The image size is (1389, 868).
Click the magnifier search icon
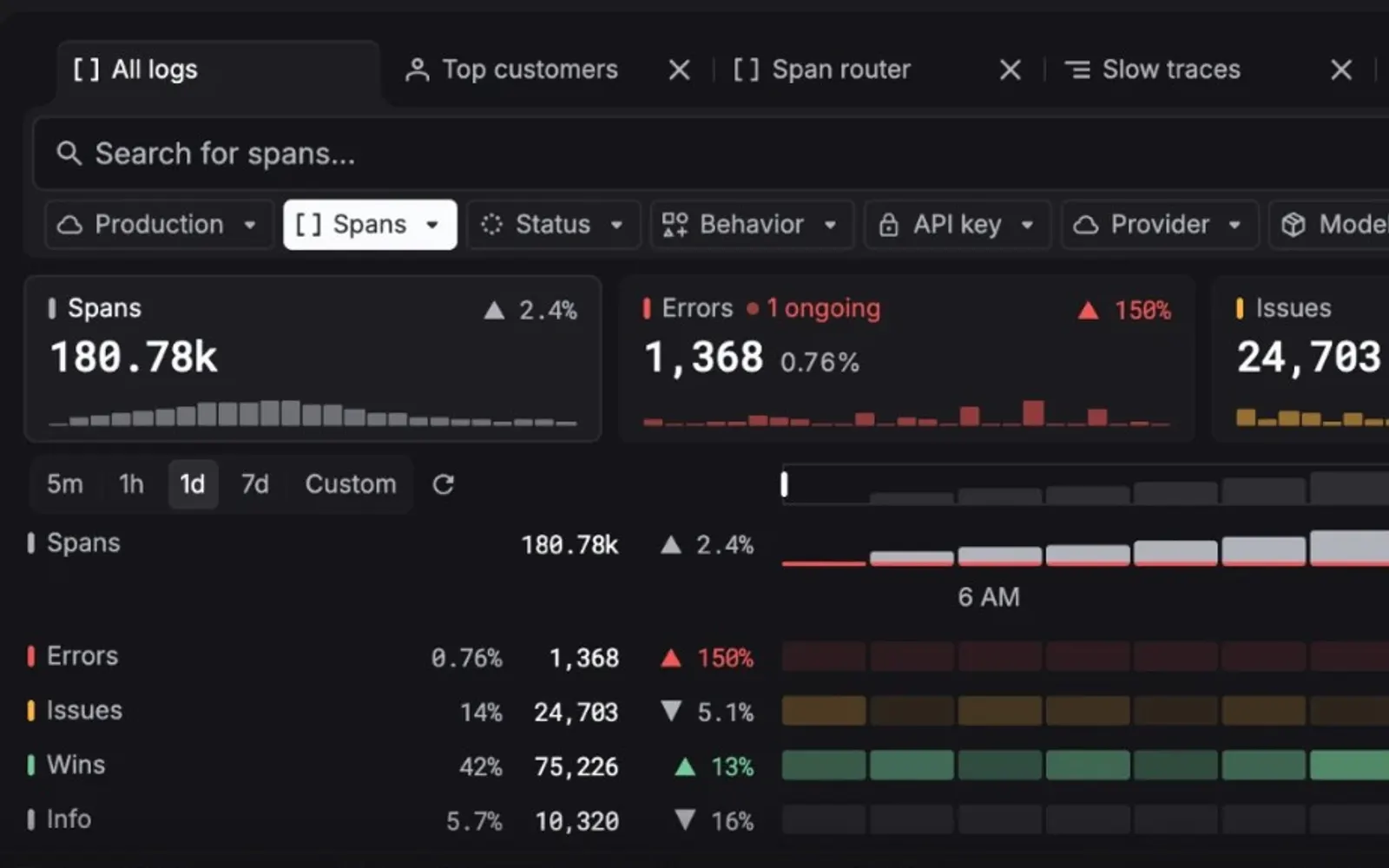pyautogui.click(x=69, y=154)
